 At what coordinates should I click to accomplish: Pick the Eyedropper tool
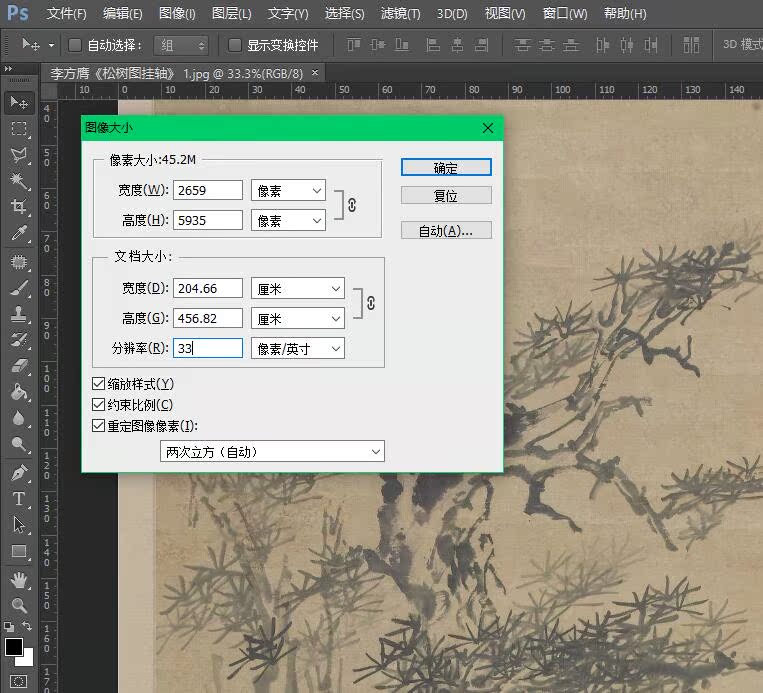tap(19, 234)
